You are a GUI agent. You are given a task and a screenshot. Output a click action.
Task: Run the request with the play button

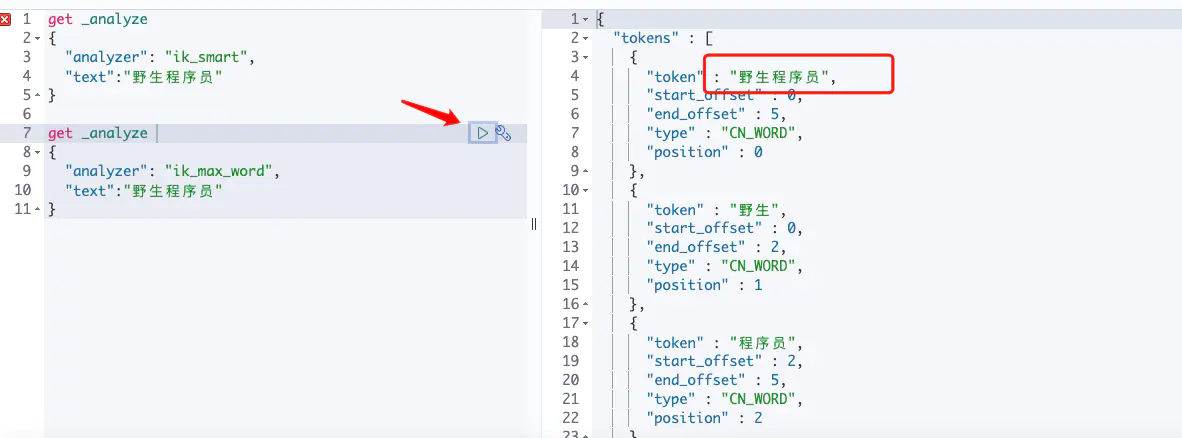483,133
